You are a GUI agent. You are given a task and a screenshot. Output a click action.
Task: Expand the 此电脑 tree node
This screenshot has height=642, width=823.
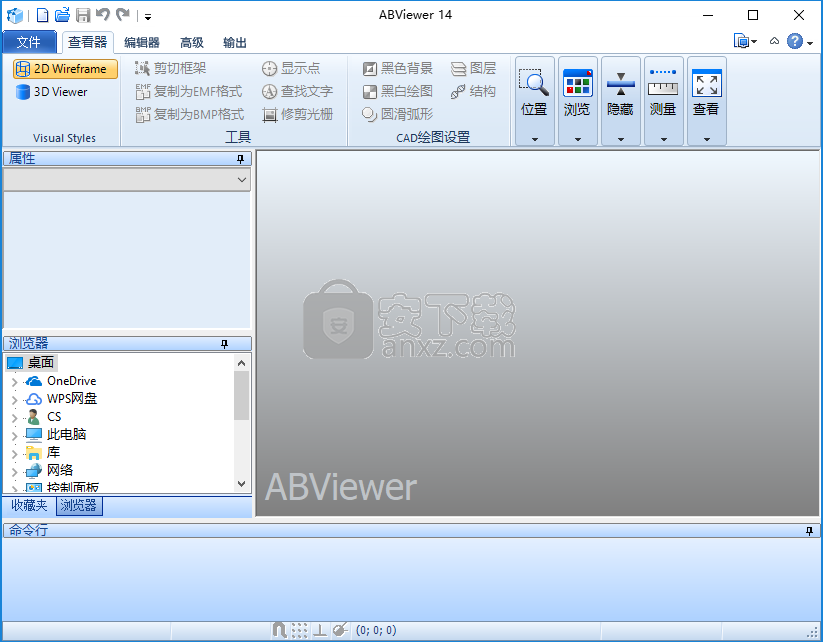pyautogui.click(x=15, y=436)
